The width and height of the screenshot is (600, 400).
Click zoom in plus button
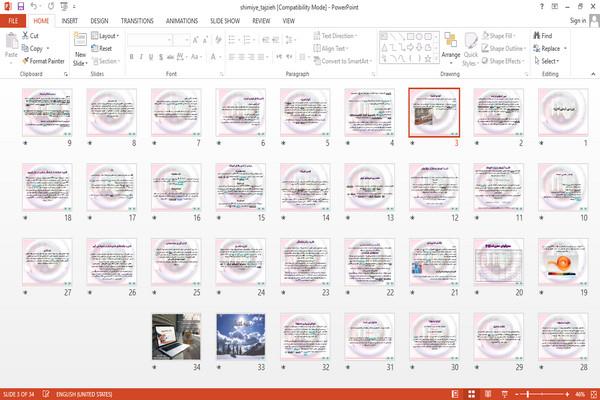tap(567, 394)
